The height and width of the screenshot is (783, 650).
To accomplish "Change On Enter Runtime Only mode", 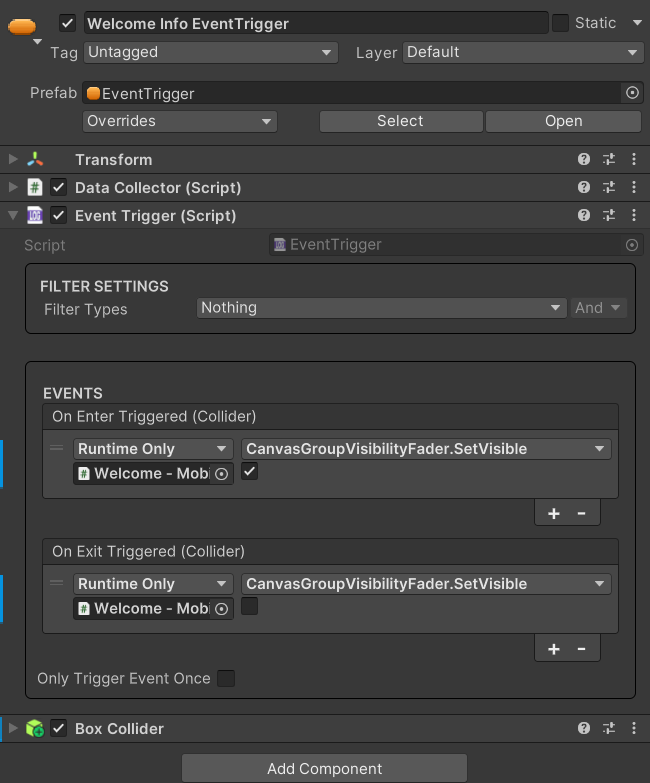I will pyautogui.click(x=153, y=449).
